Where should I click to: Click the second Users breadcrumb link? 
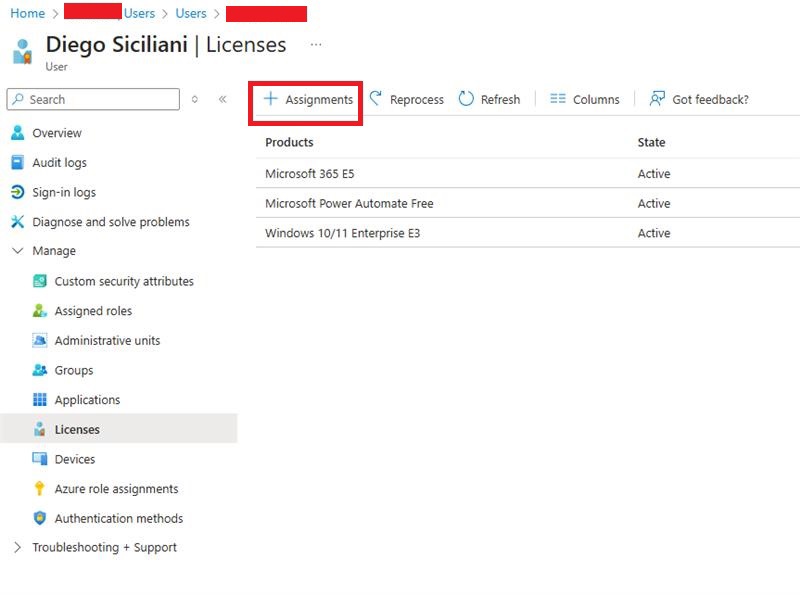tap(191, 13)
